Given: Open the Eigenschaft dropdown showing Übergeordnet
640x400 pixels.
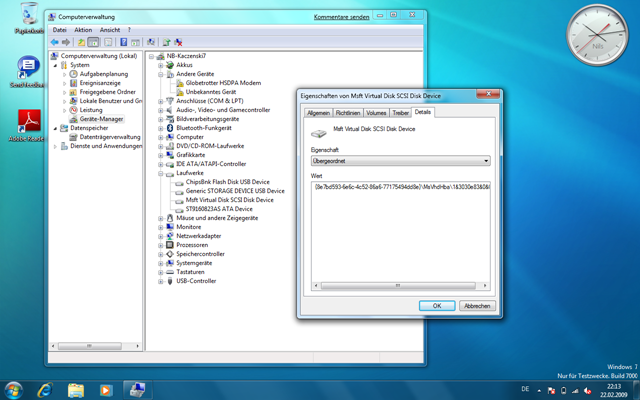Looking at the screenshot, I should pyautogui.click(x=400, y=161).
